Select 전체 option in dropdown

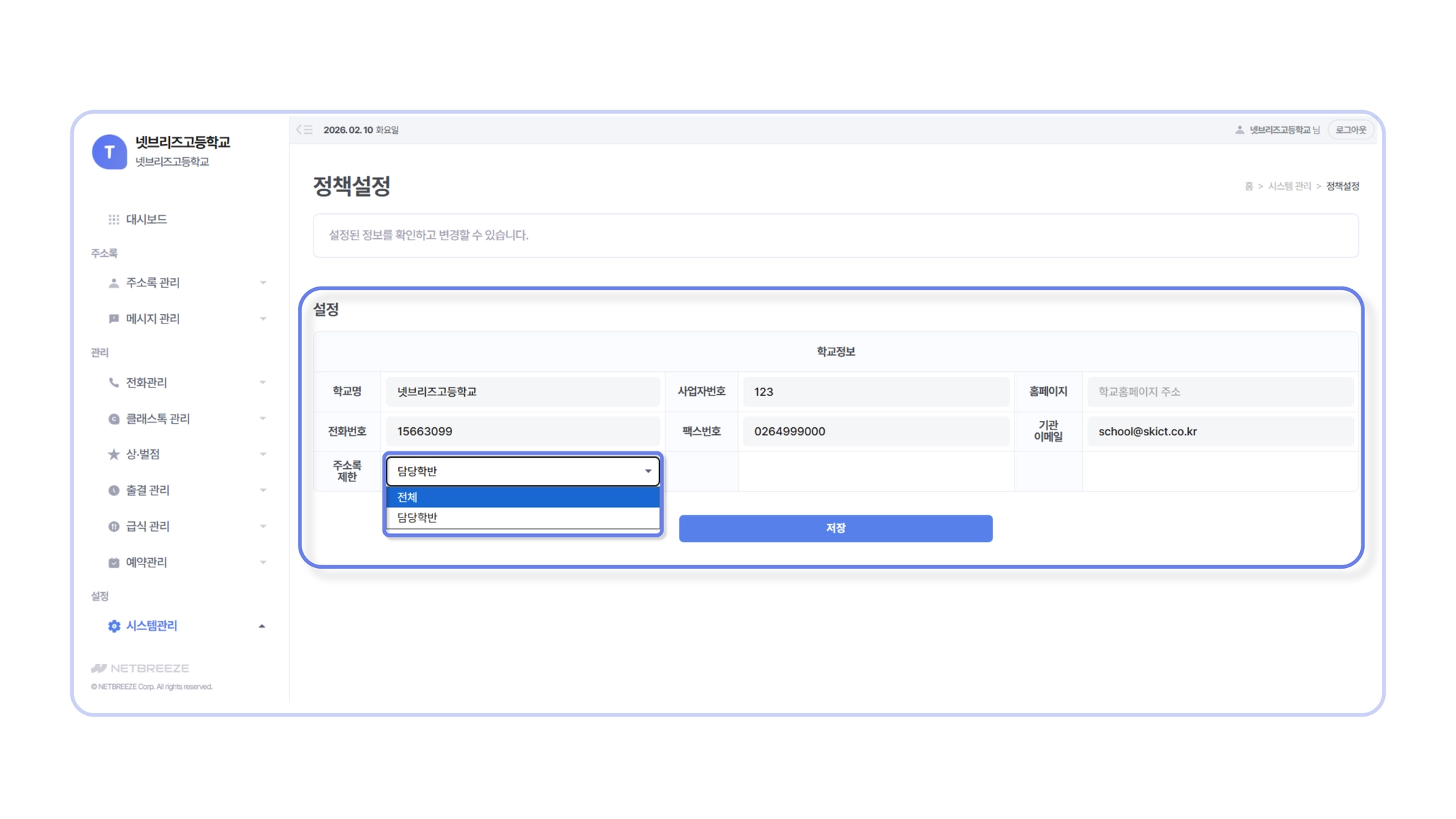[x=523, y=497]
